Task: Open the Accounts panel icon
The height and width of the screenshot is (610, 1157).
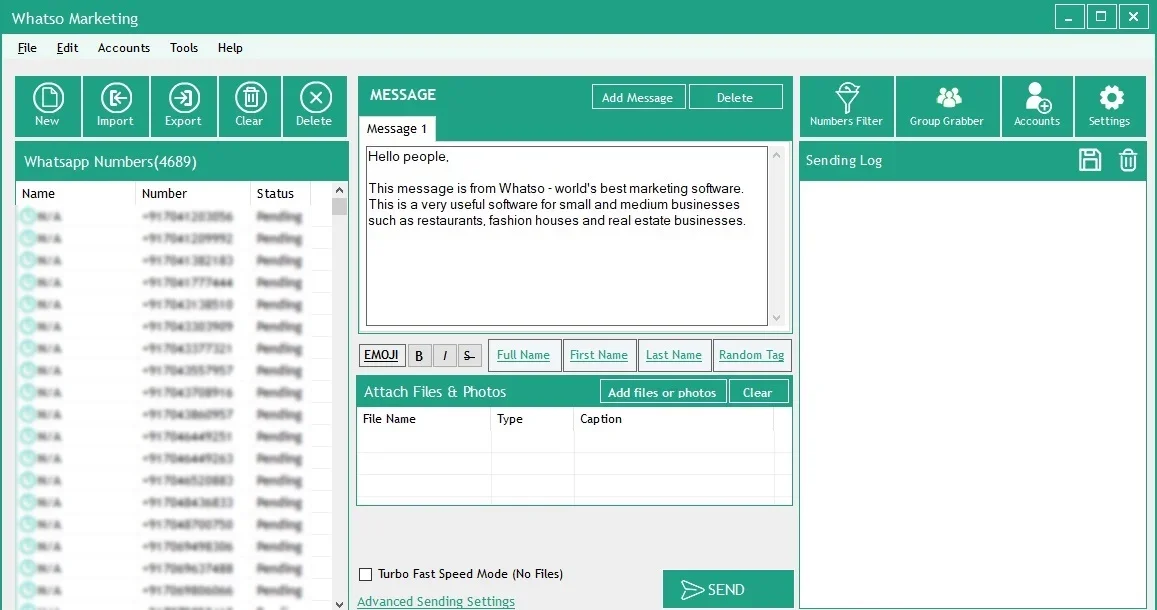Action: pos(1037,106)
